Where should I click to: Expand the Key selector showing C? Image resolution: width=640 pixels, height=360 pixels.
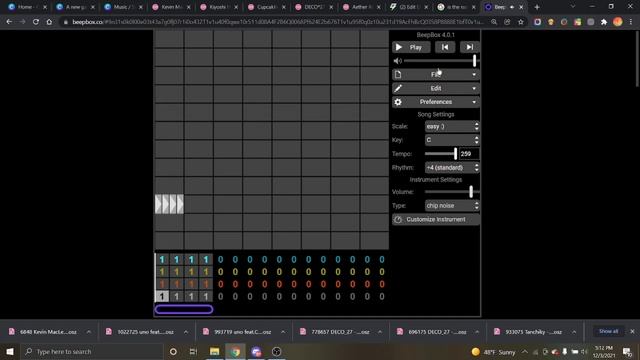[x=452, y=140]
